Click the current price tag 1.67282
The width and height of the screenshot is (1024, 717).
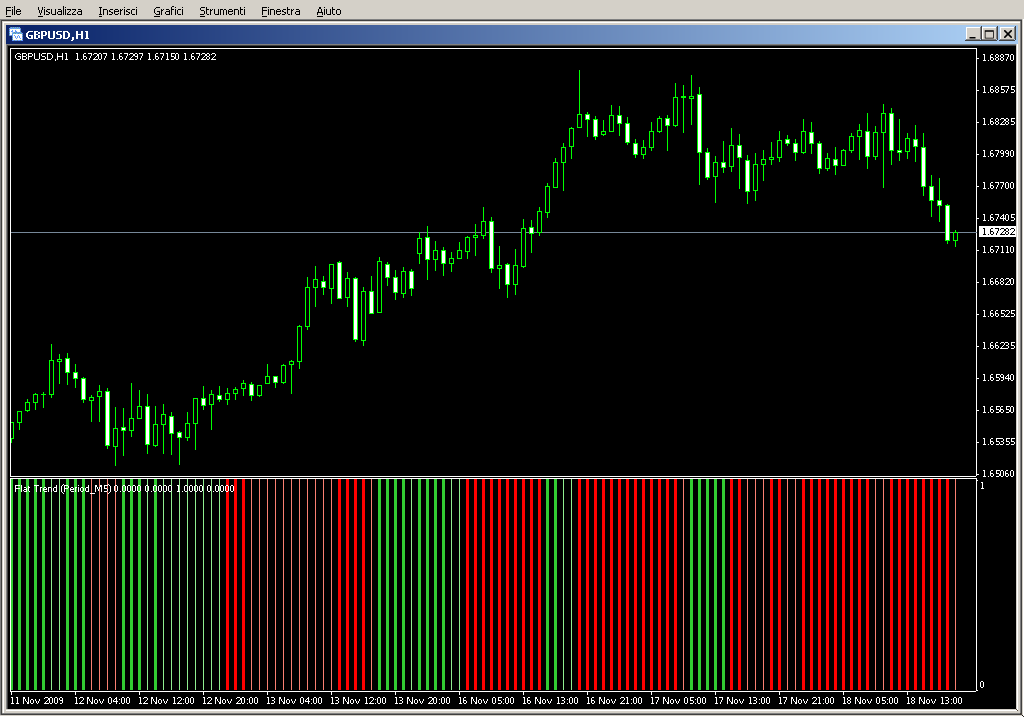998,232
